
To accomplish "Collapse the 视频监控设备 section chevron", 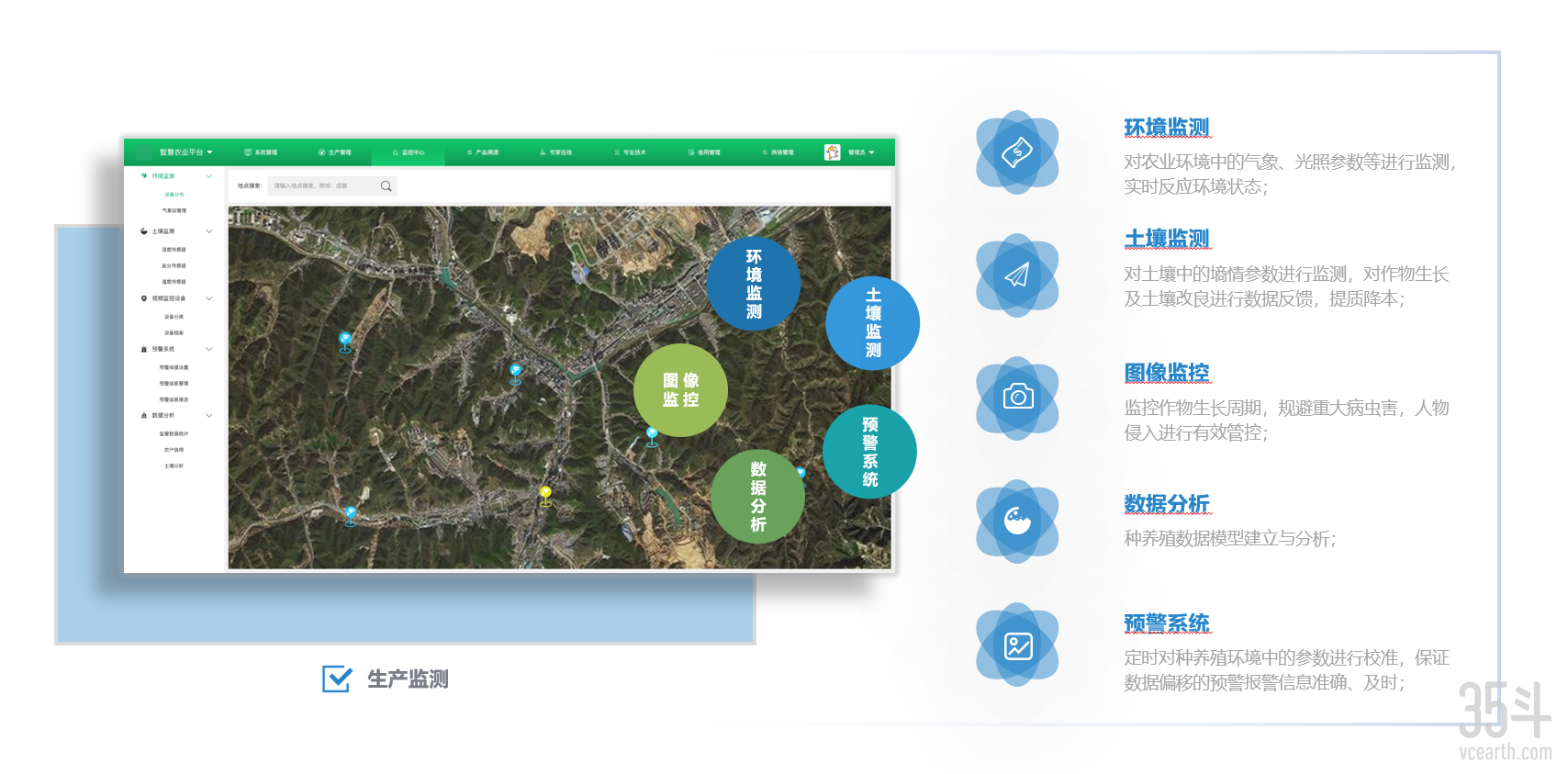I will 209,298.
